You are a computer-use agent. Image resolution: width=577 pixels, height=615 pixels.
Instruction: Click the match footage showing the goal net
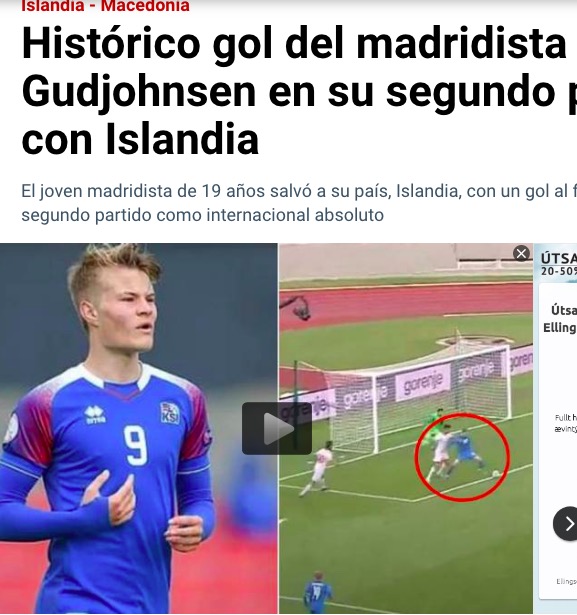point(406,428)
